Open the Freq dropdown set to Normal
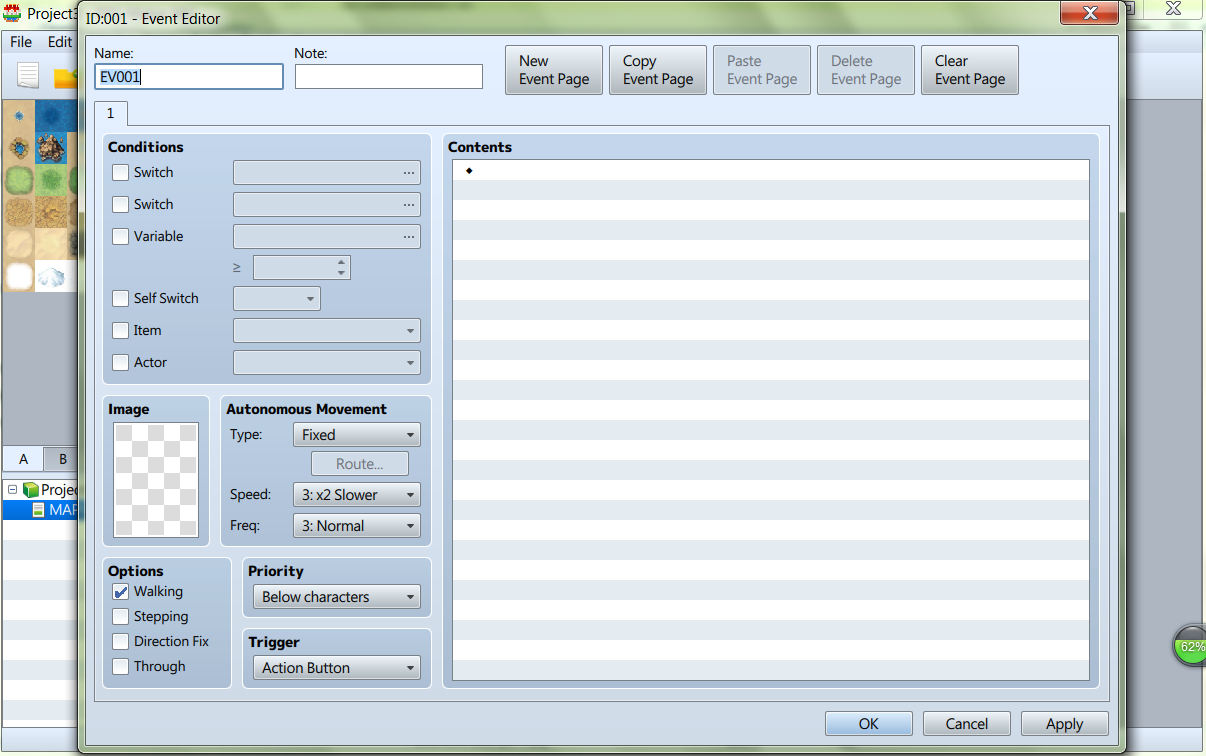This screenshot has height=756, width=1206. tap(357, 526)
